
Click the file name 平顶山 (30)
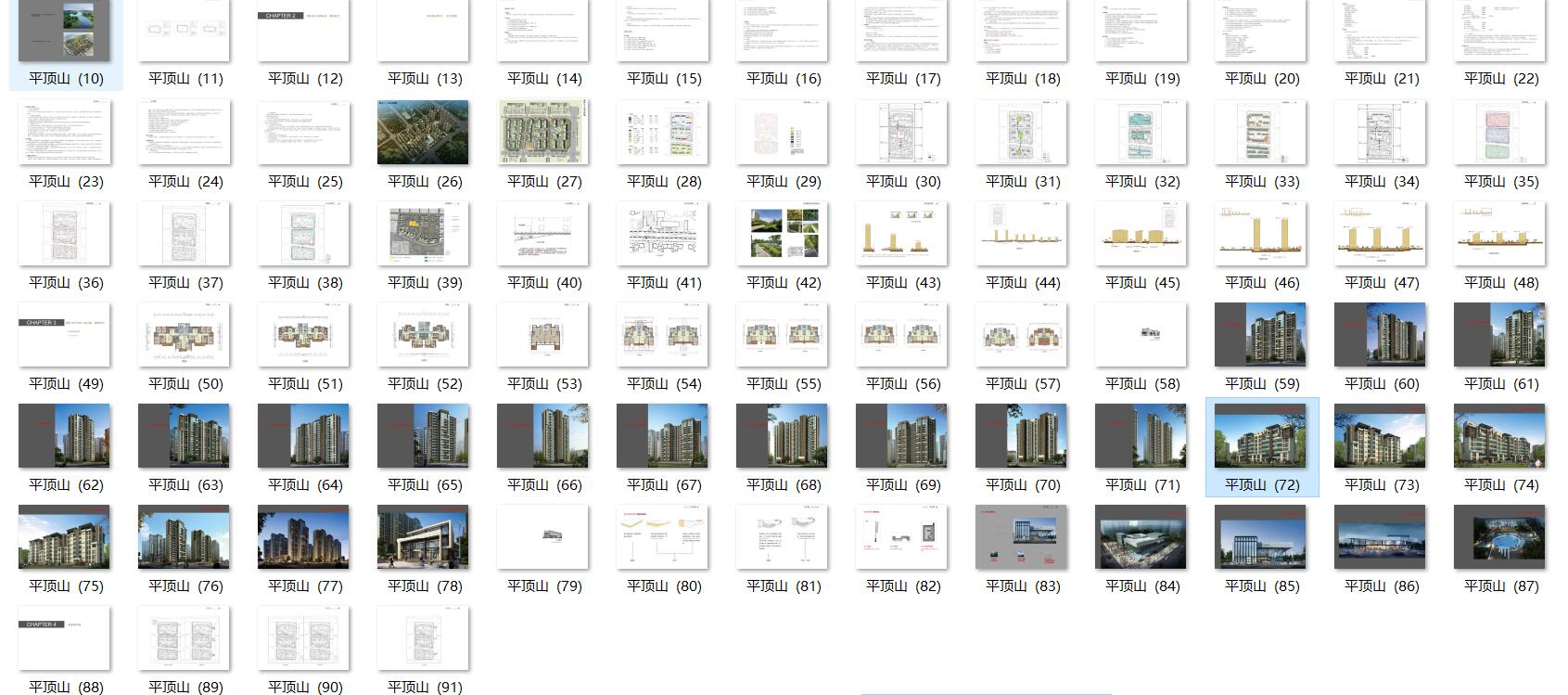(903, 182)
